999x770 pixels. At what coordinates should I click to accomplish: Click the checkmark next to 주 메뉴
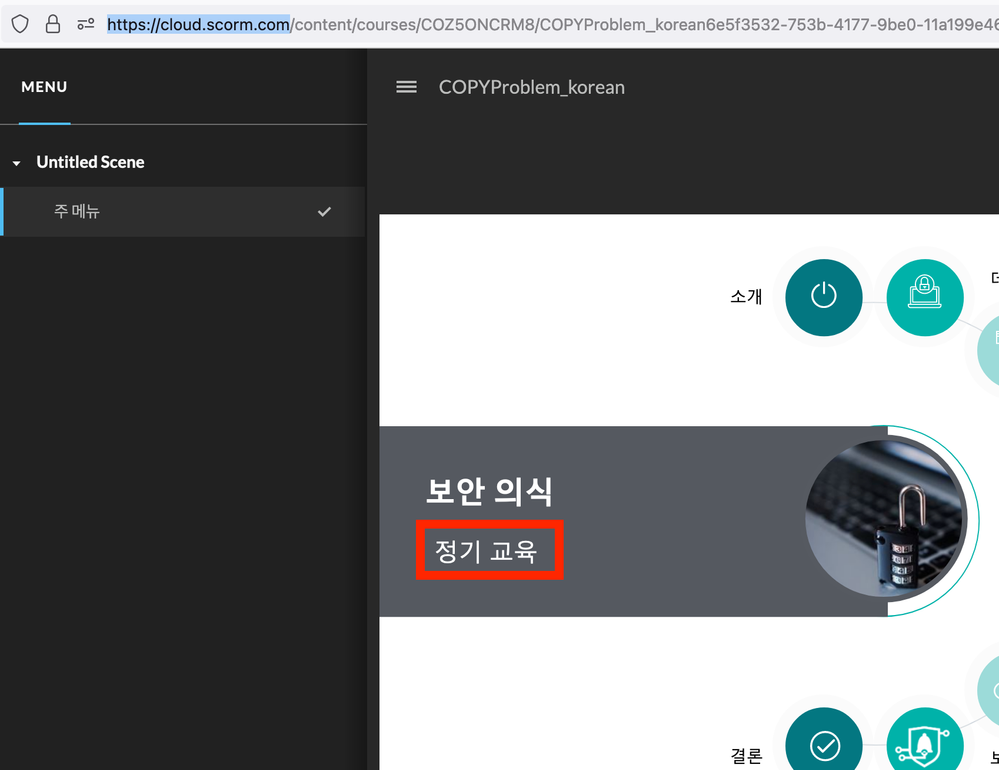(x=324, y=211)
